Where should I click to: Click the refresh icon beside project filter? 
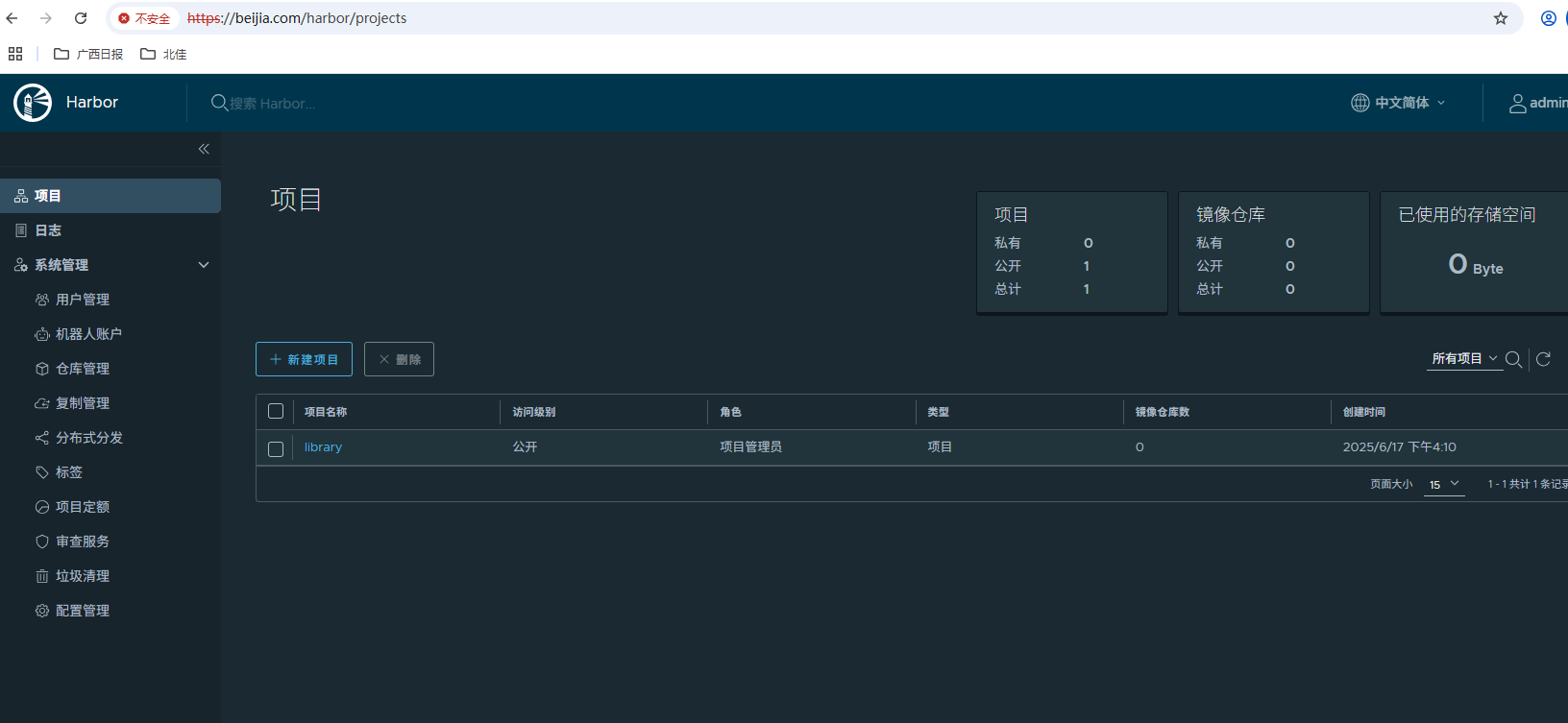pyautogui.click(x=1543, y=359)
